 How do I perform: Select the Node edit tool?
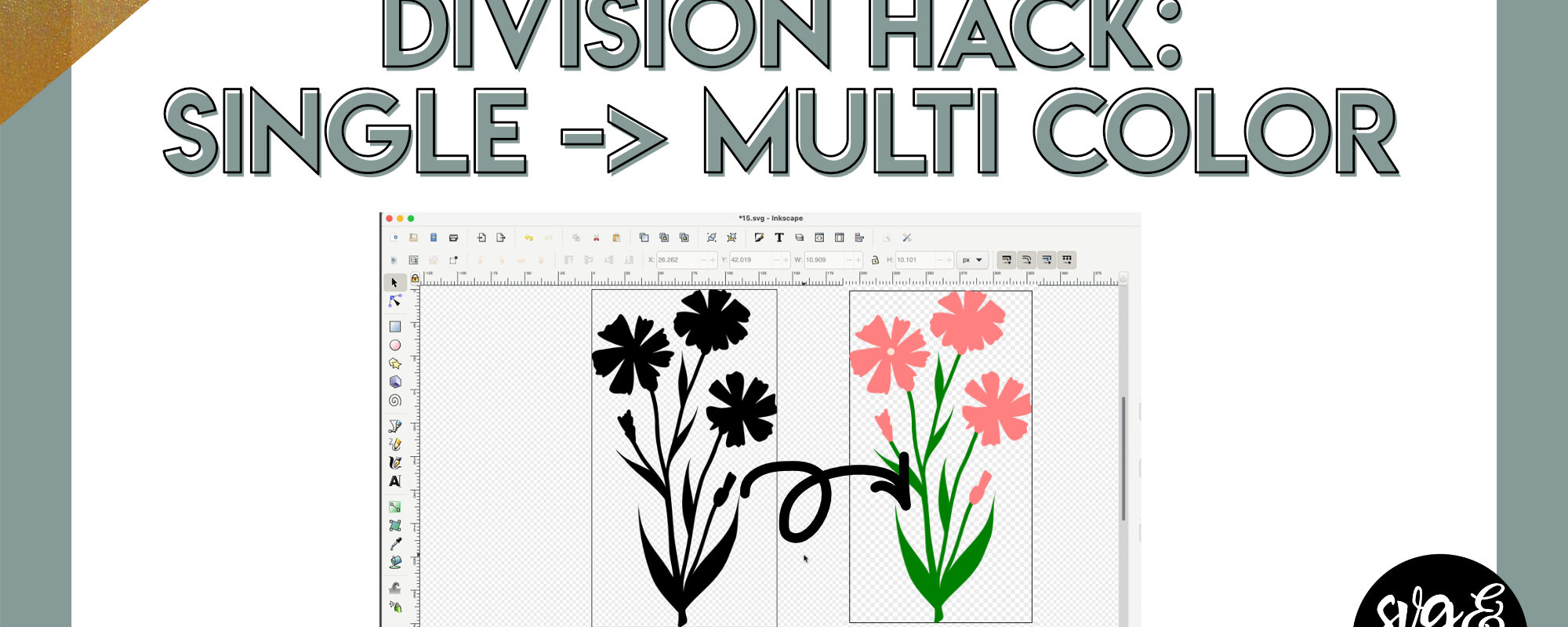(x=394, y=301)
